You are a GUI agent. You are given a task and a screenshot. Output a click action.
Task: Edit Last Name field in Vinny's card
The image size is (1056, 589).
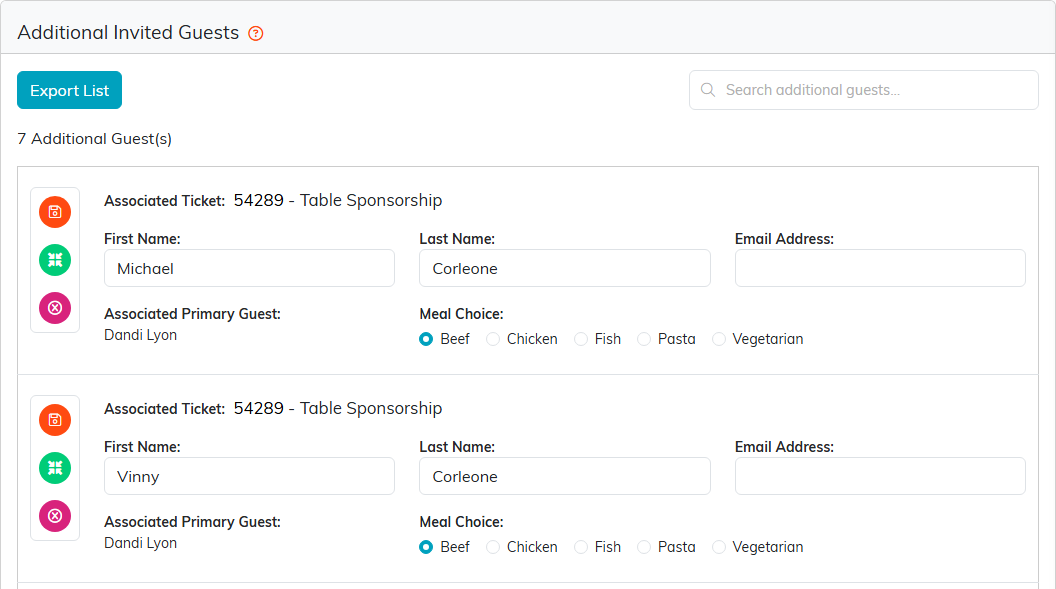click(x=564, y=476)
